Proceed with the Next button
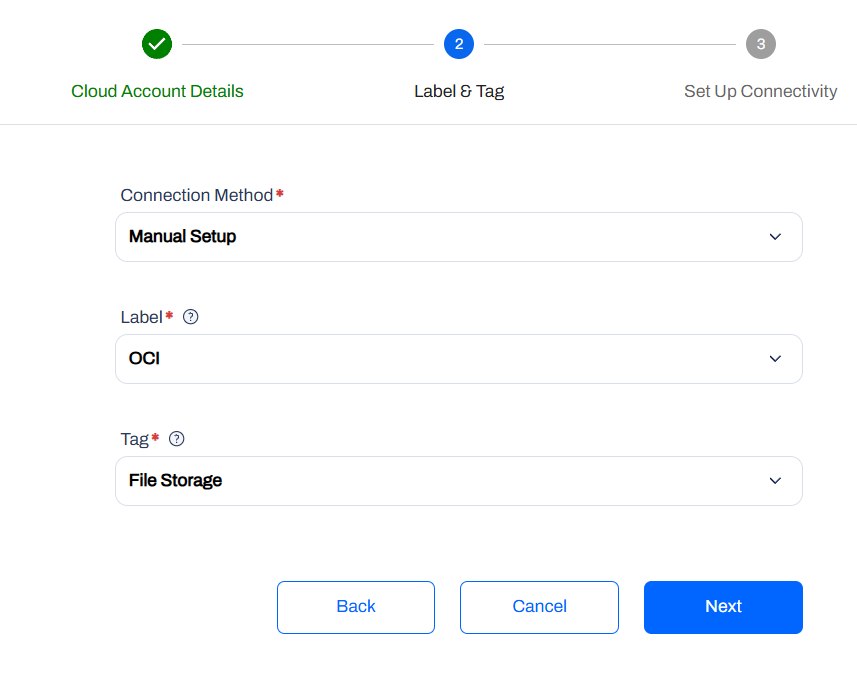 click(723, 607)
